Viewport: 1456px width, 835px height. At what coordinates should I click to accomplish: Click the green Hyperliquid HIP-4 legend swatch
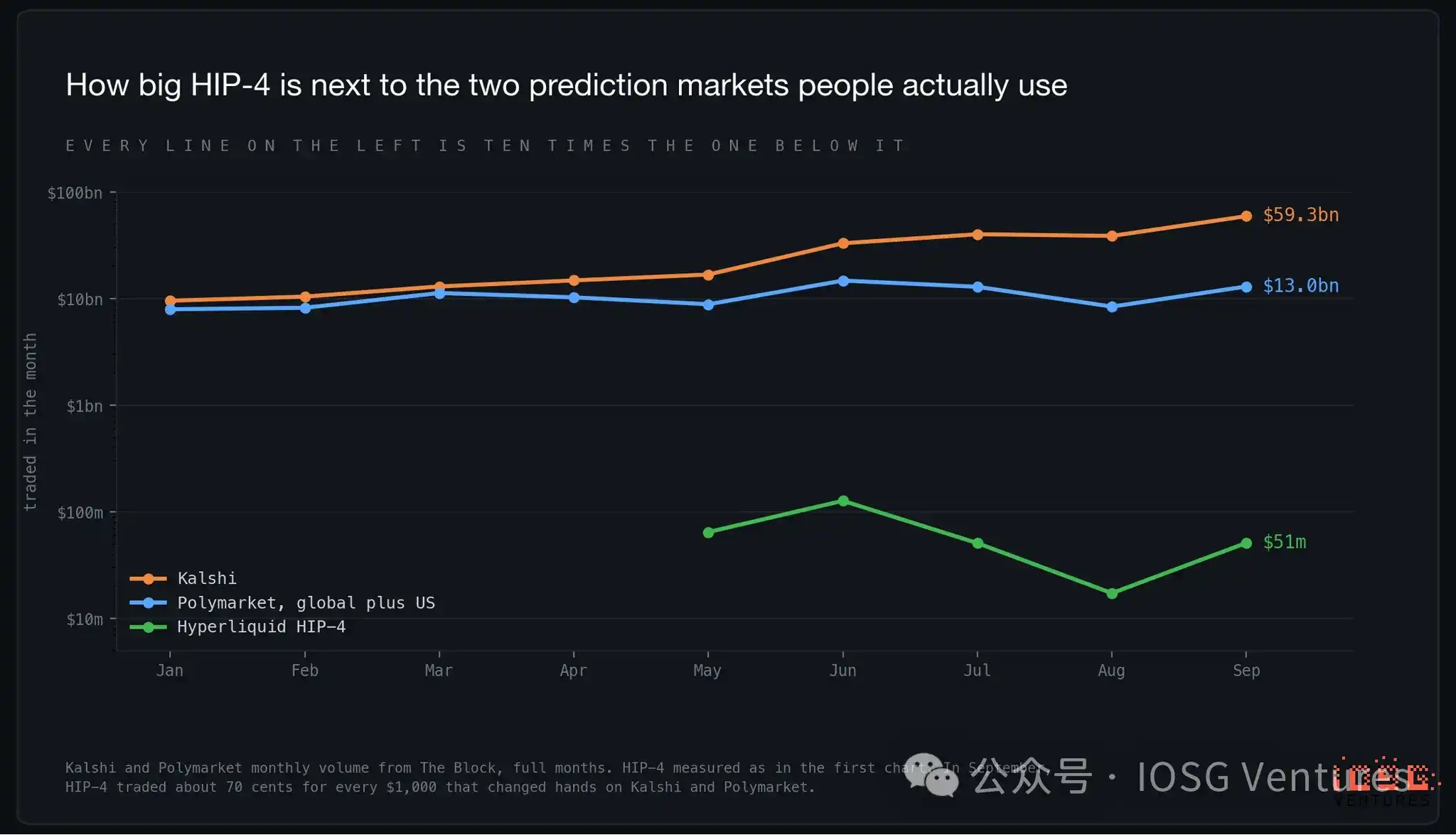(x=149, y=627)
